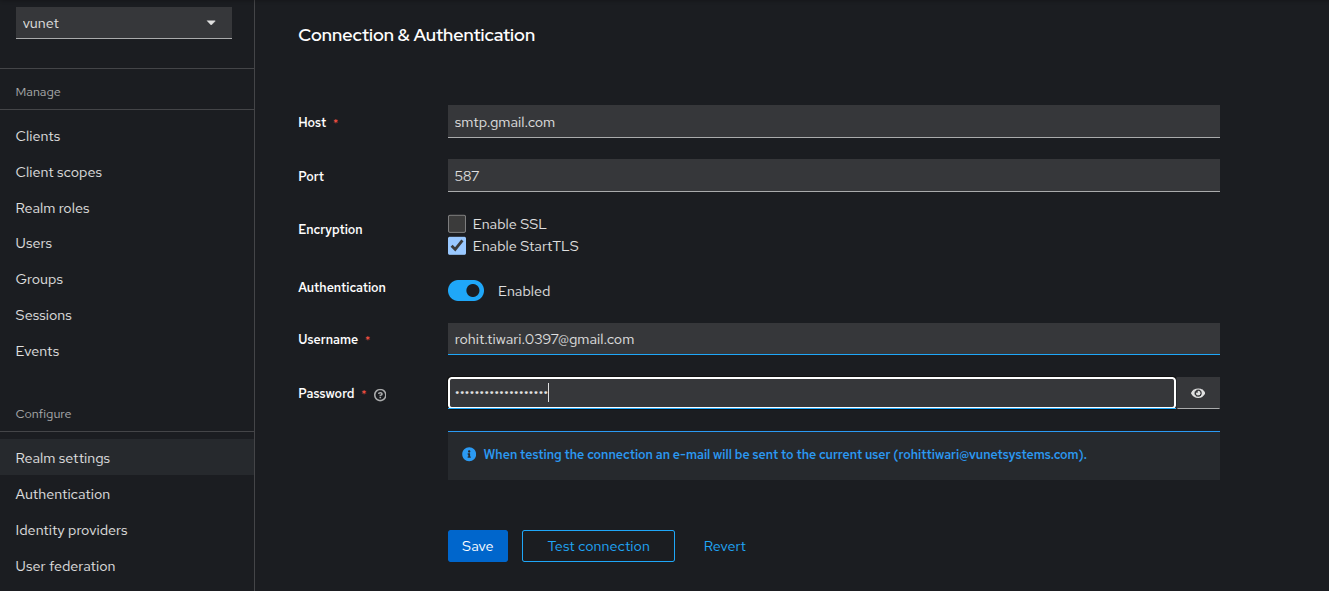Show password using the eye icon
The height and width of the screenshot is (591, 1329).
pyautogui.click(x=1198, y=393)
